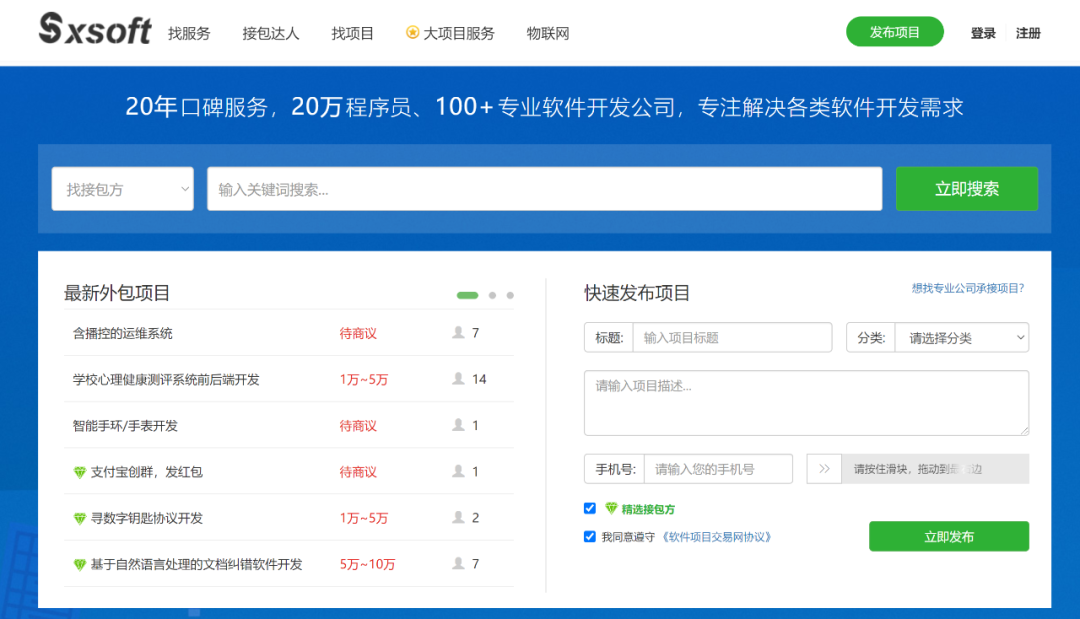Go to the 接包达人 menu item

pyautogui.click(x=270, y=33)
